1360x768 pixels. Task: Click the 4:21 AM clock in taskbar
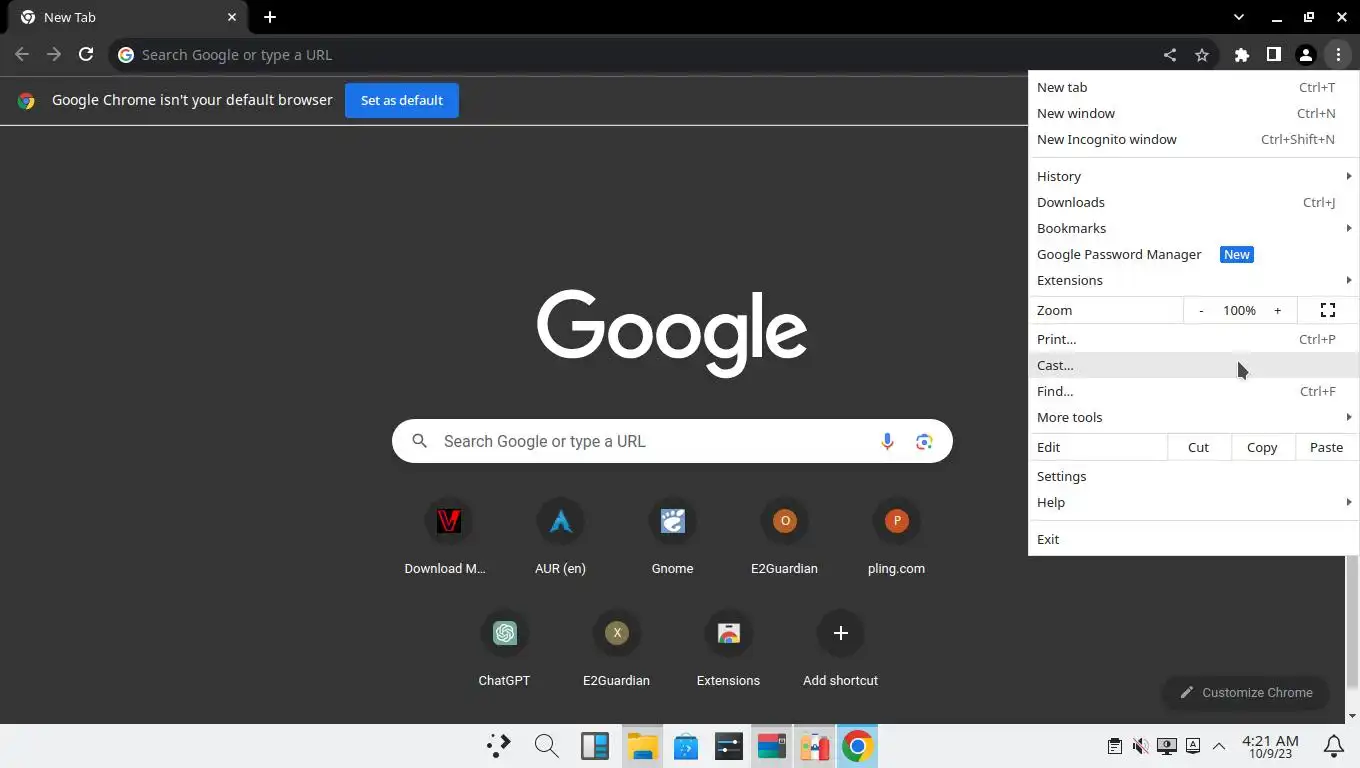[x=1270, y=746]
